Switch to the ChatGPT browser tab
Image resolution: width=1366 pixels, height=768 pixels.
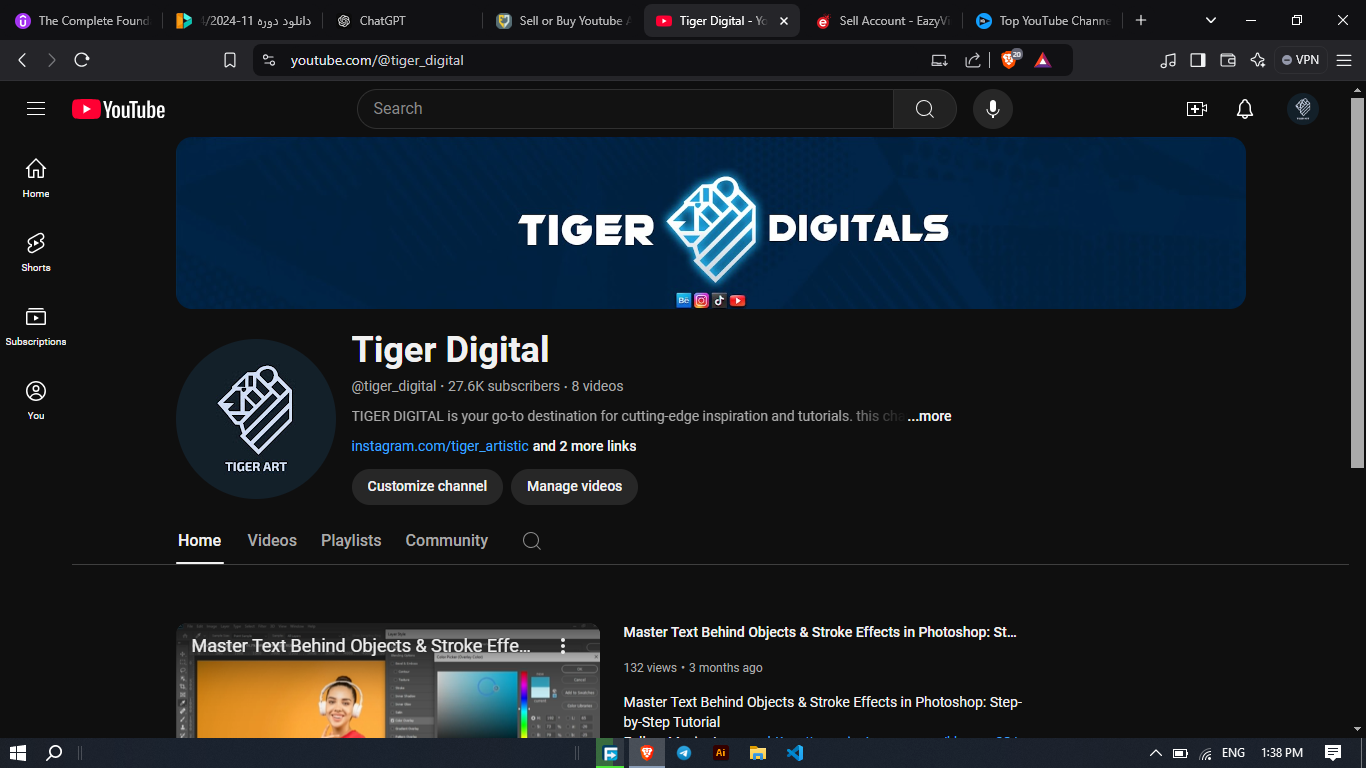(x=400, y=20)
